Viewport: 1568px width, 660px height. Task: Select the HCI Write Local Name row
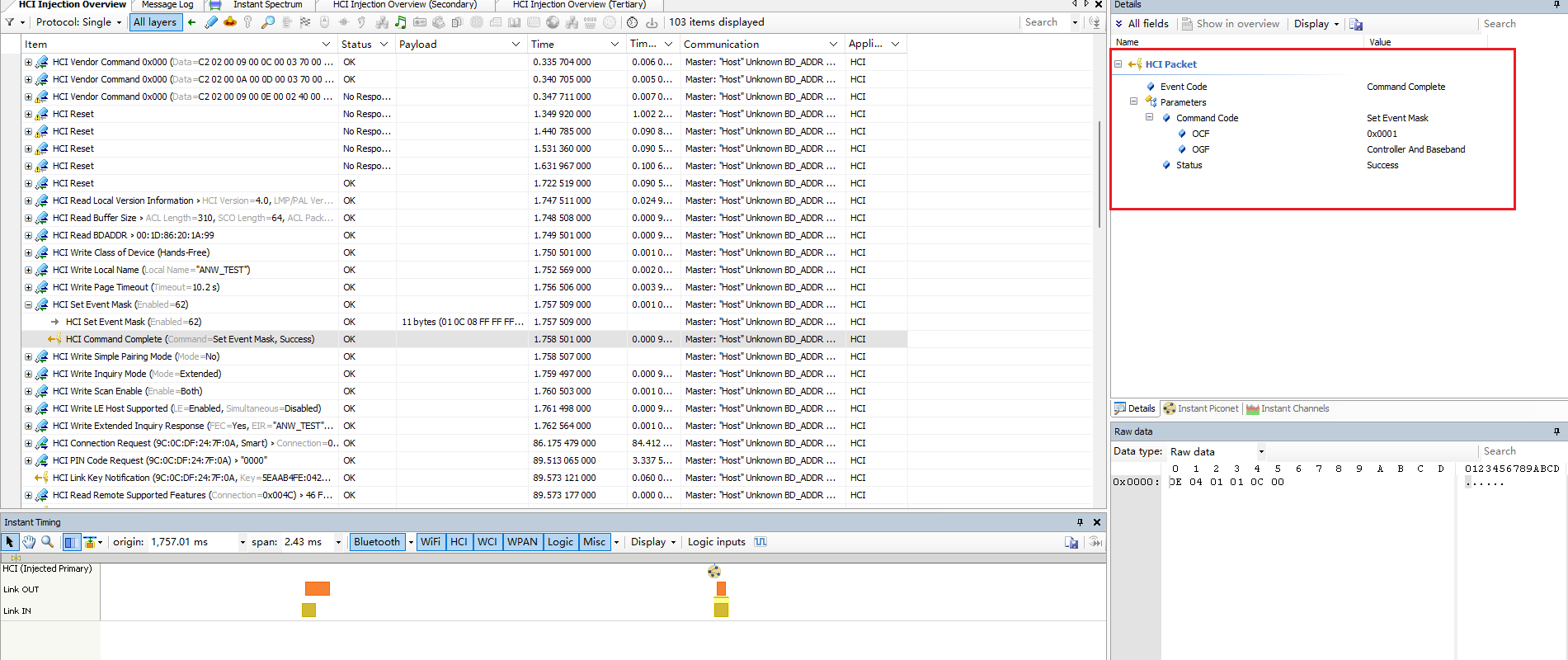pyautogui.click(x=464, y=270)
